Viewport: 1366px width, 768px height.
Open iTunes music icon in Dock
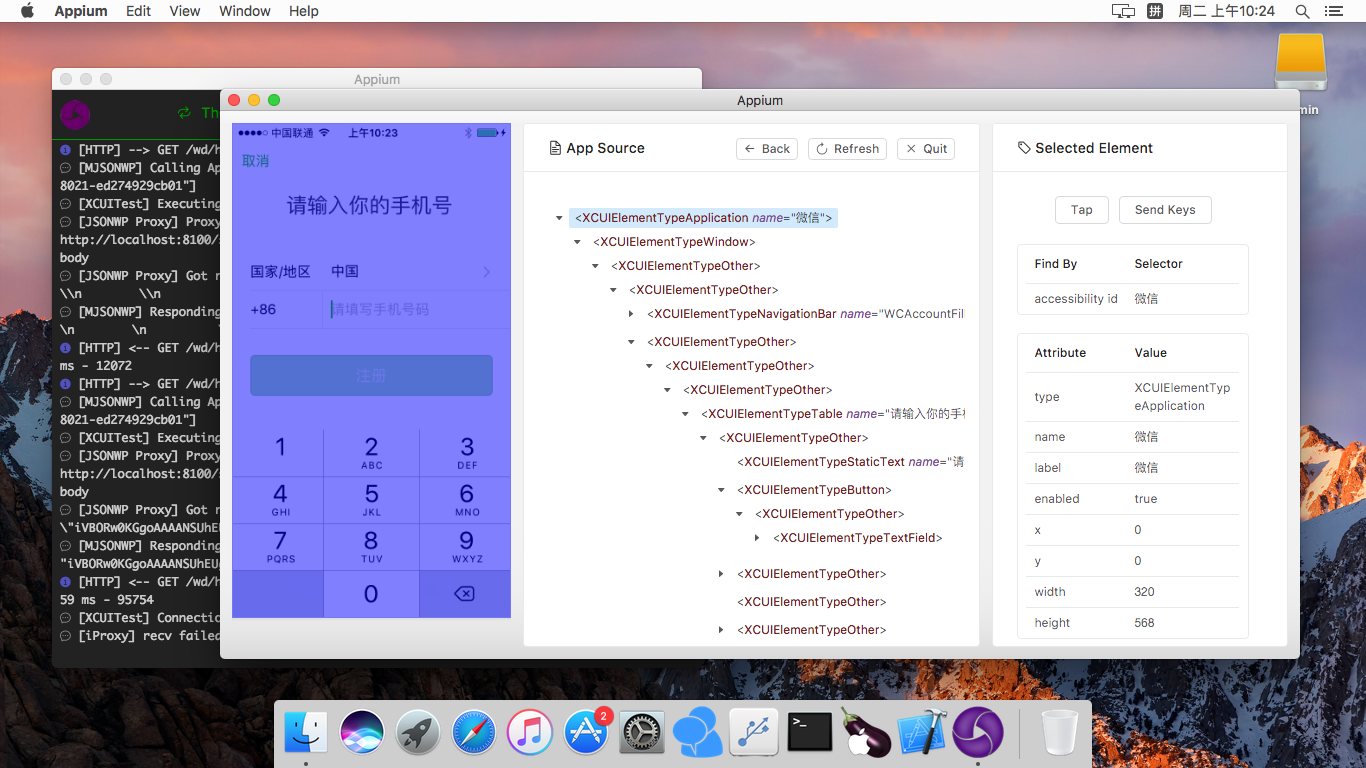click(530, 732)
